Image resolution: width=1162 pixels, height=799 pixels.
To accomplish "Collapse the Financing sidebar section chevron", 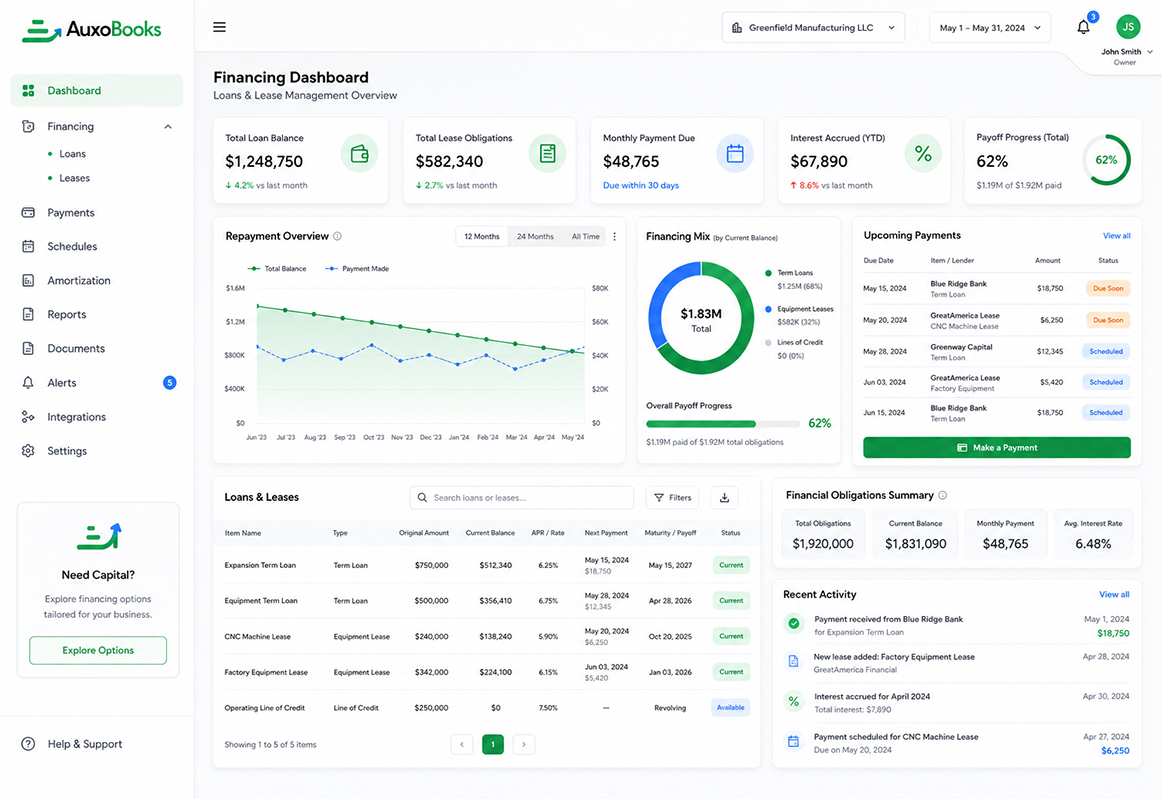I will point(168,127).
